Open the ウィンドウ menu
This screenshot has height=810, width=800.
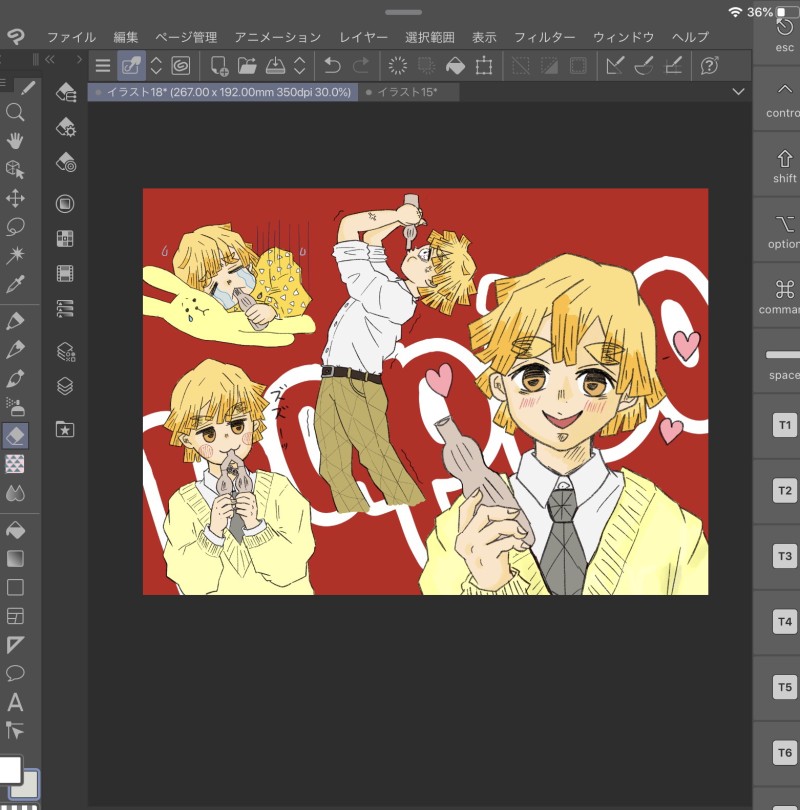click(x=623, y=37)
